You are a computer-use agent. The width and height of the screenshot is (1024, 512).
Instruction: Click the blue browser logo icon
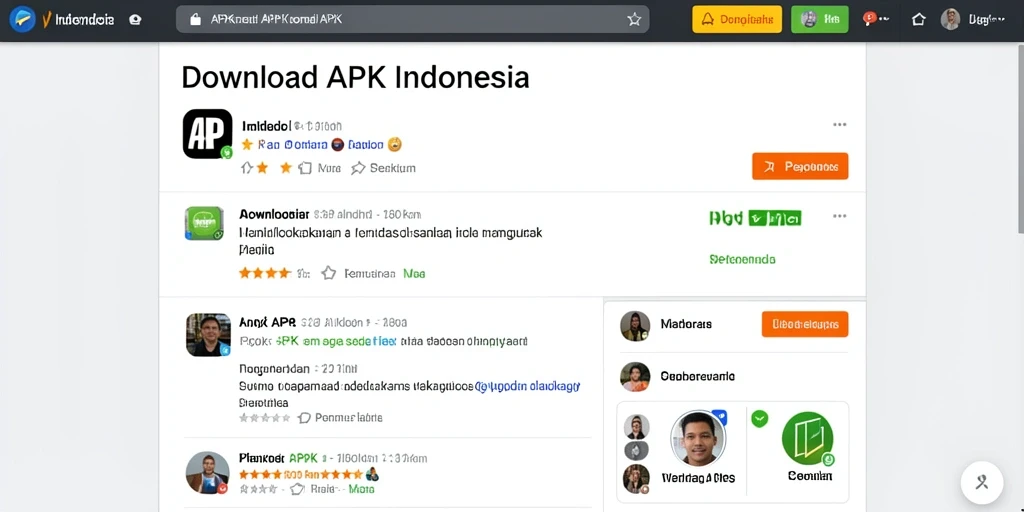click(22, 20)
